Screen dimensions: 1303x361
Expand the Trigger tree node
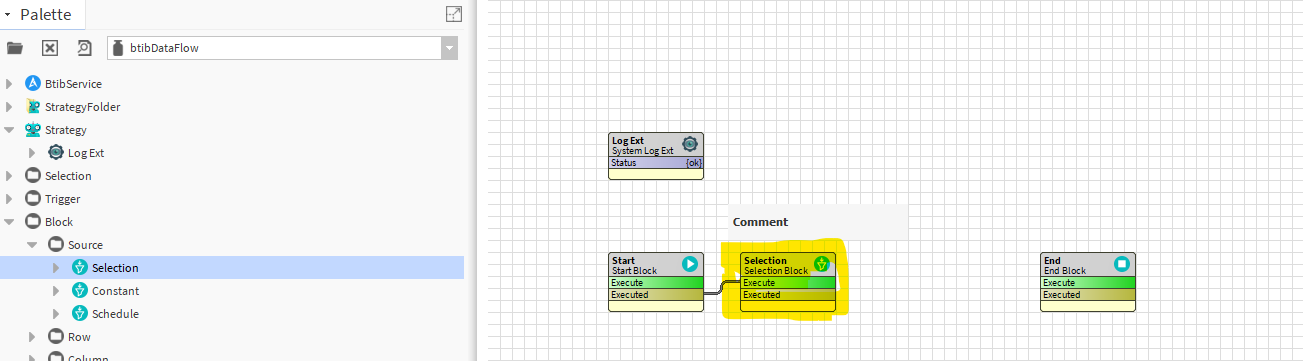pos(9,199)
